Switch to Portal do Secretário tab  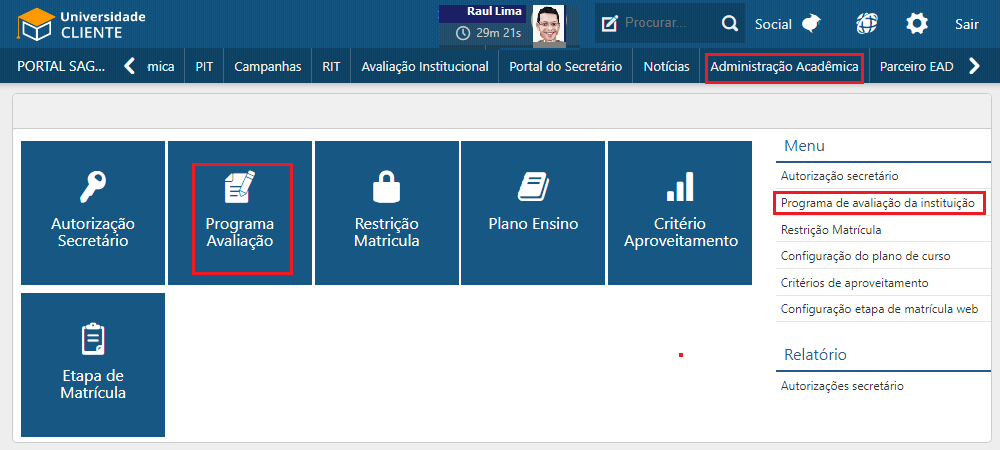pyautogui.click(x=565, y=67)
